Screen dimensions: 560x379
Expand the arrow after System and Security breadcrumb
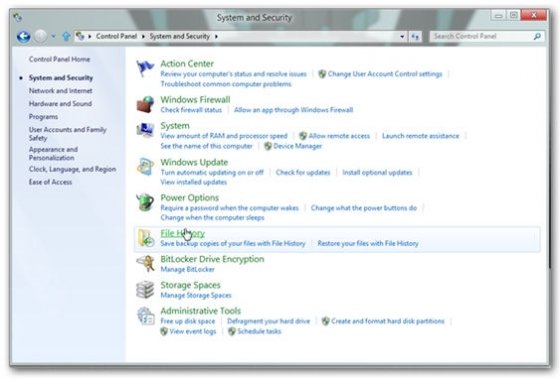pos(216,36)
